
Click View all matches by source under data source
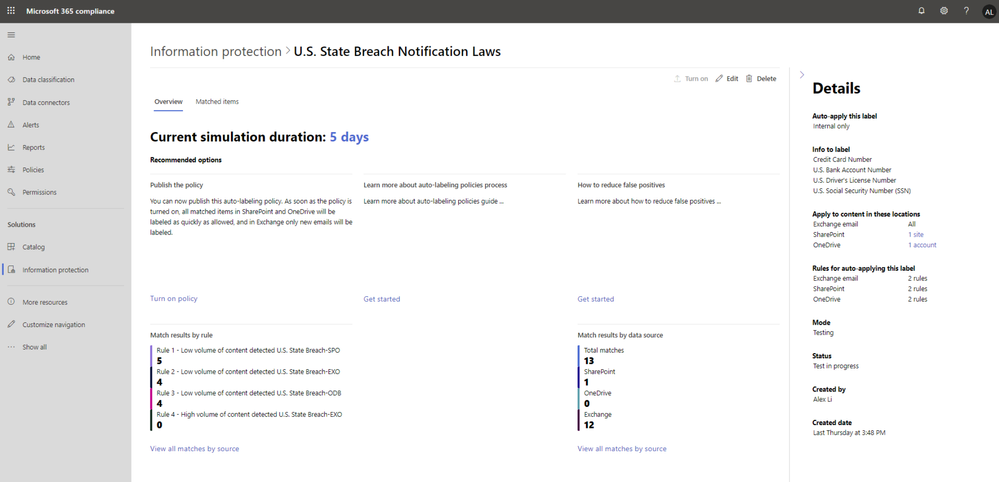point(622,449)
